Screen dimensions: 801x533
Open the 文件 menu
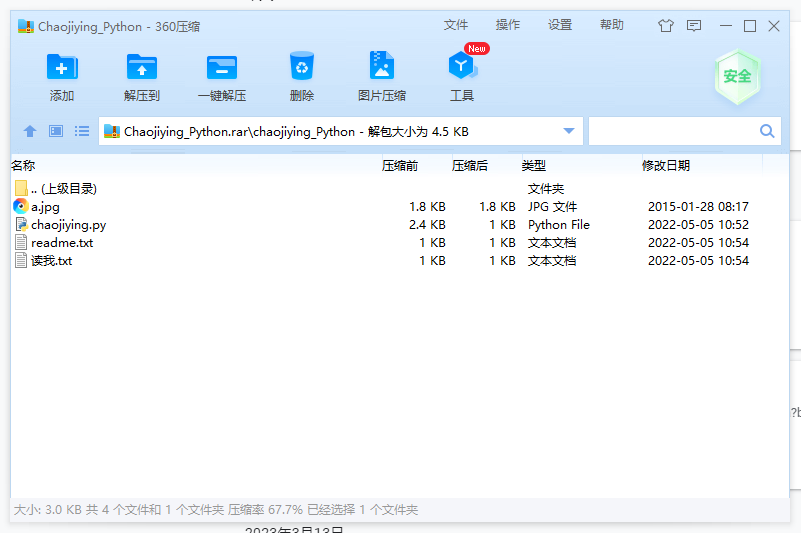click(456, 25)
